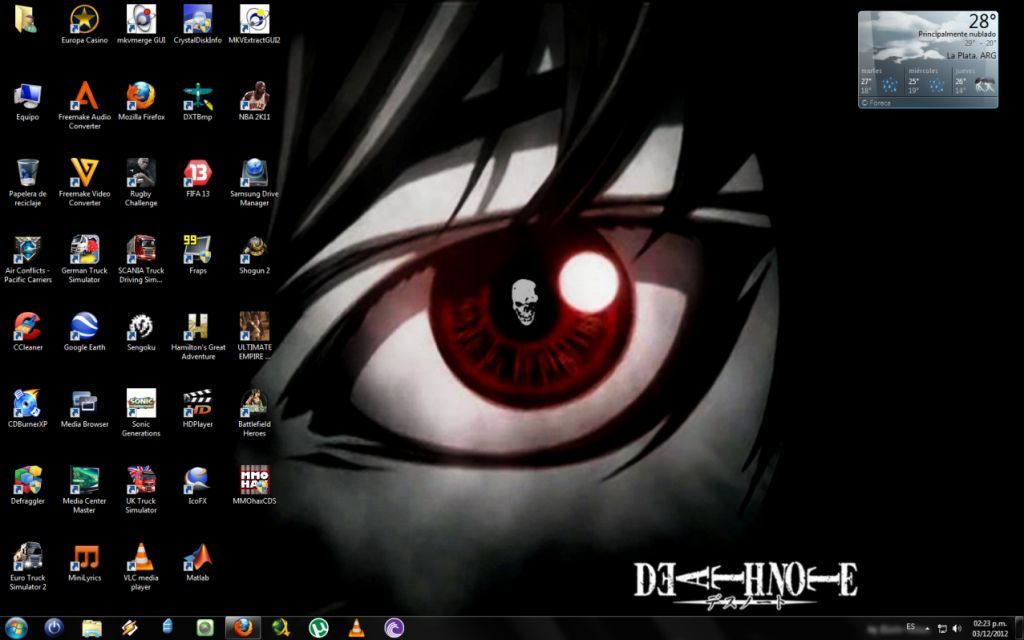Select Freemake Video Converter icon
The width and height of the screenshot is (1024, 640).
(x=84, y=183)
